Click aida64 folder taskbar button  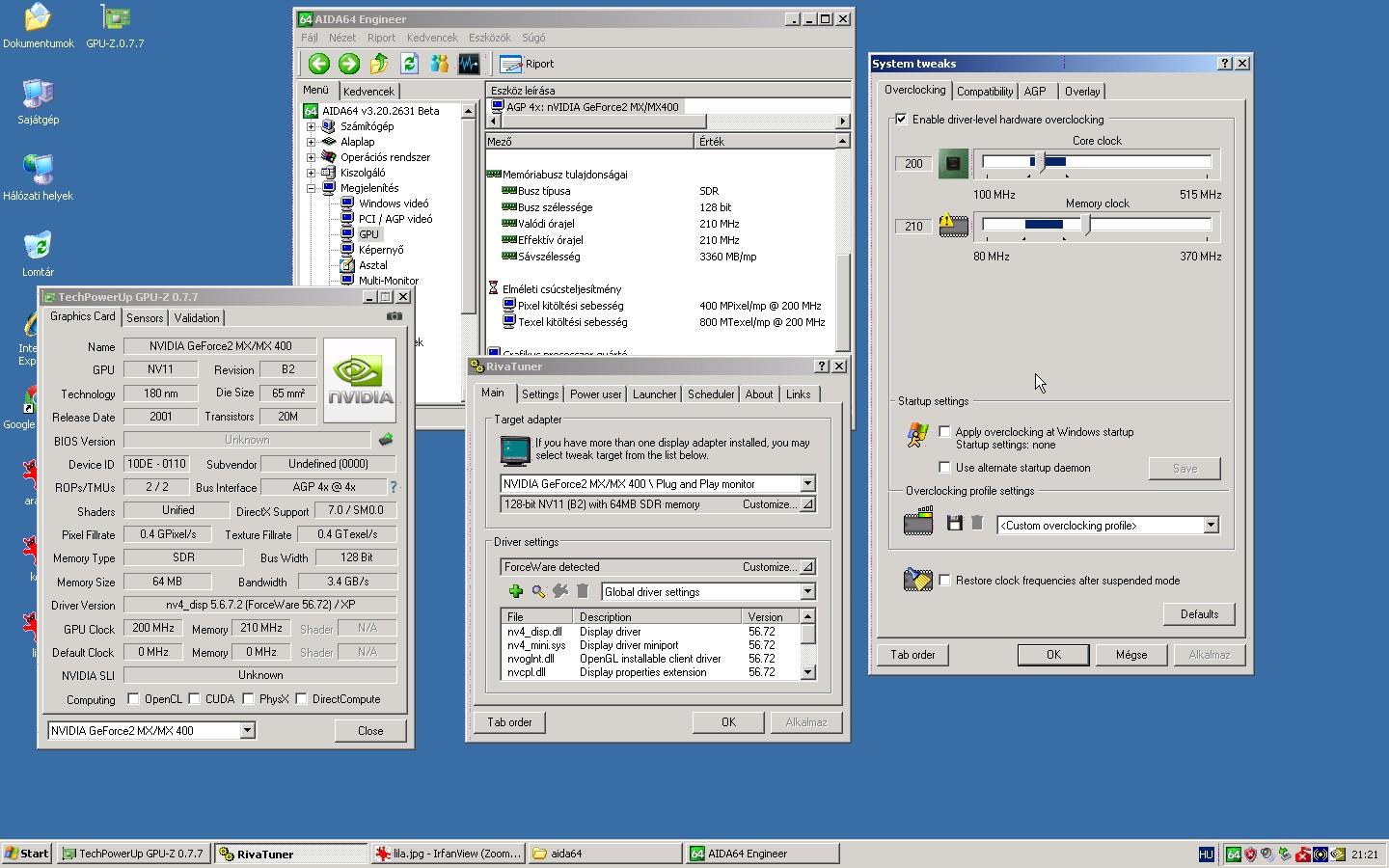coord(604,854)
